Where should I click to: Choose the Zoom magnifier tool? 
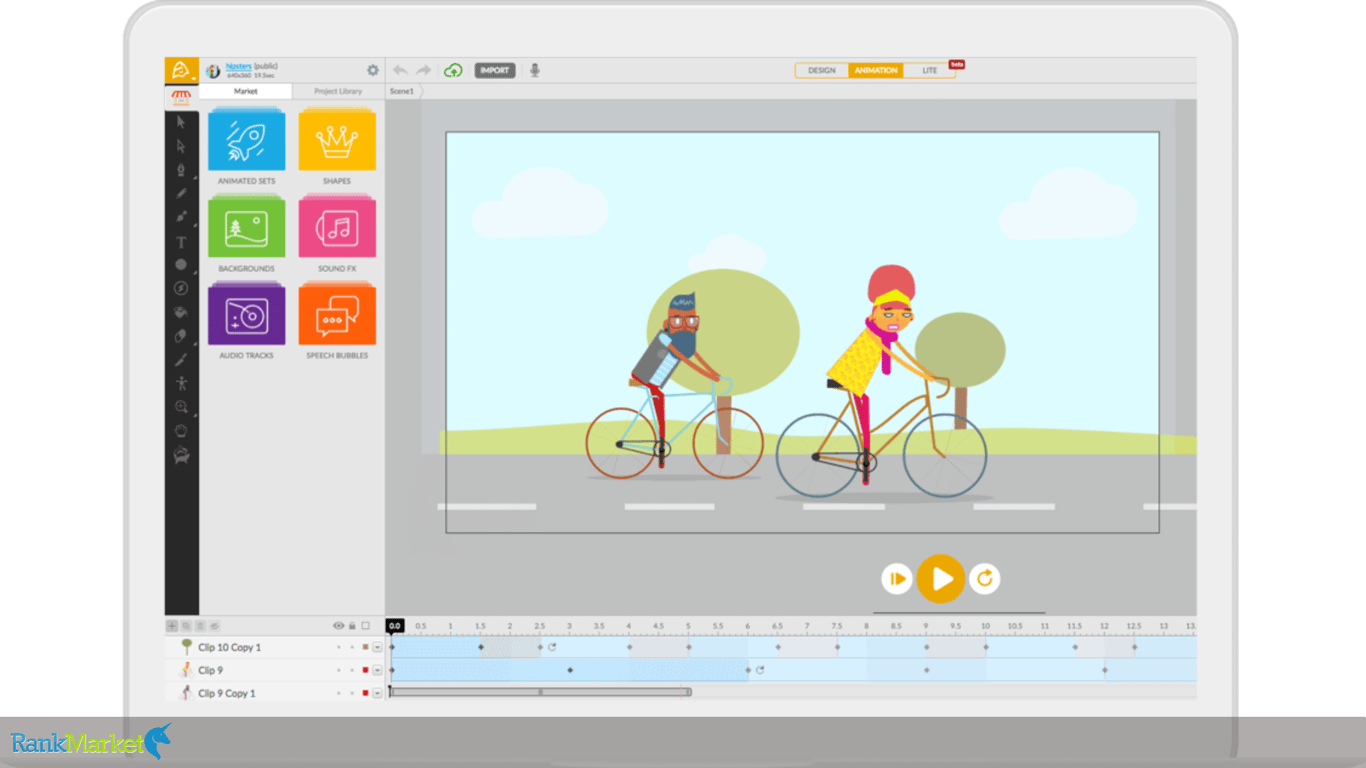pos(181,407)
